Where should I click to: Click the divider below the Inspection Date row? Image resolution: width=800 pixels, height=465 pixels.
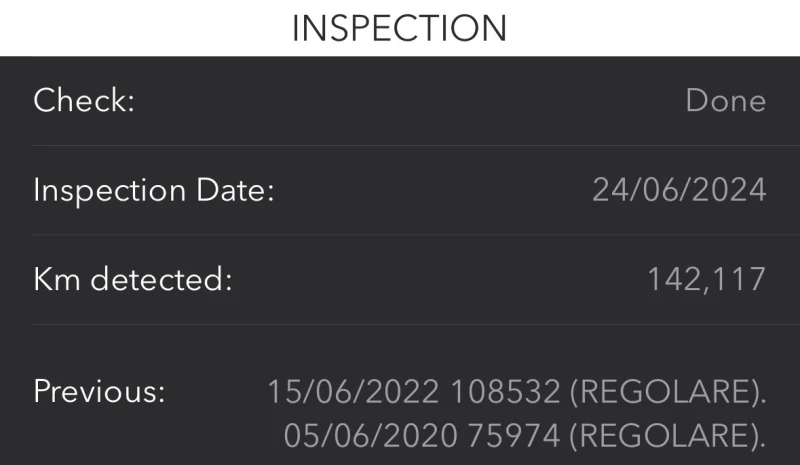click(400, 235)
